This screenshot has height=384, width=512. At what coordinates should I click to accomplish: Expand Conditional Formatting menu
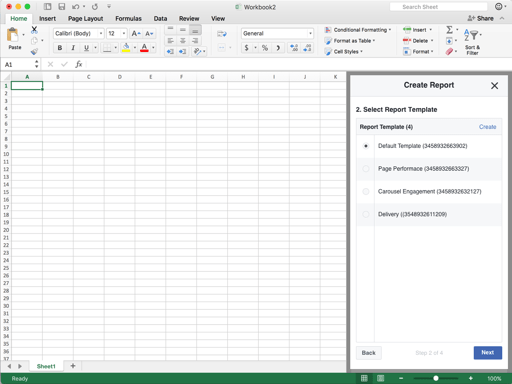coord(358,30)
